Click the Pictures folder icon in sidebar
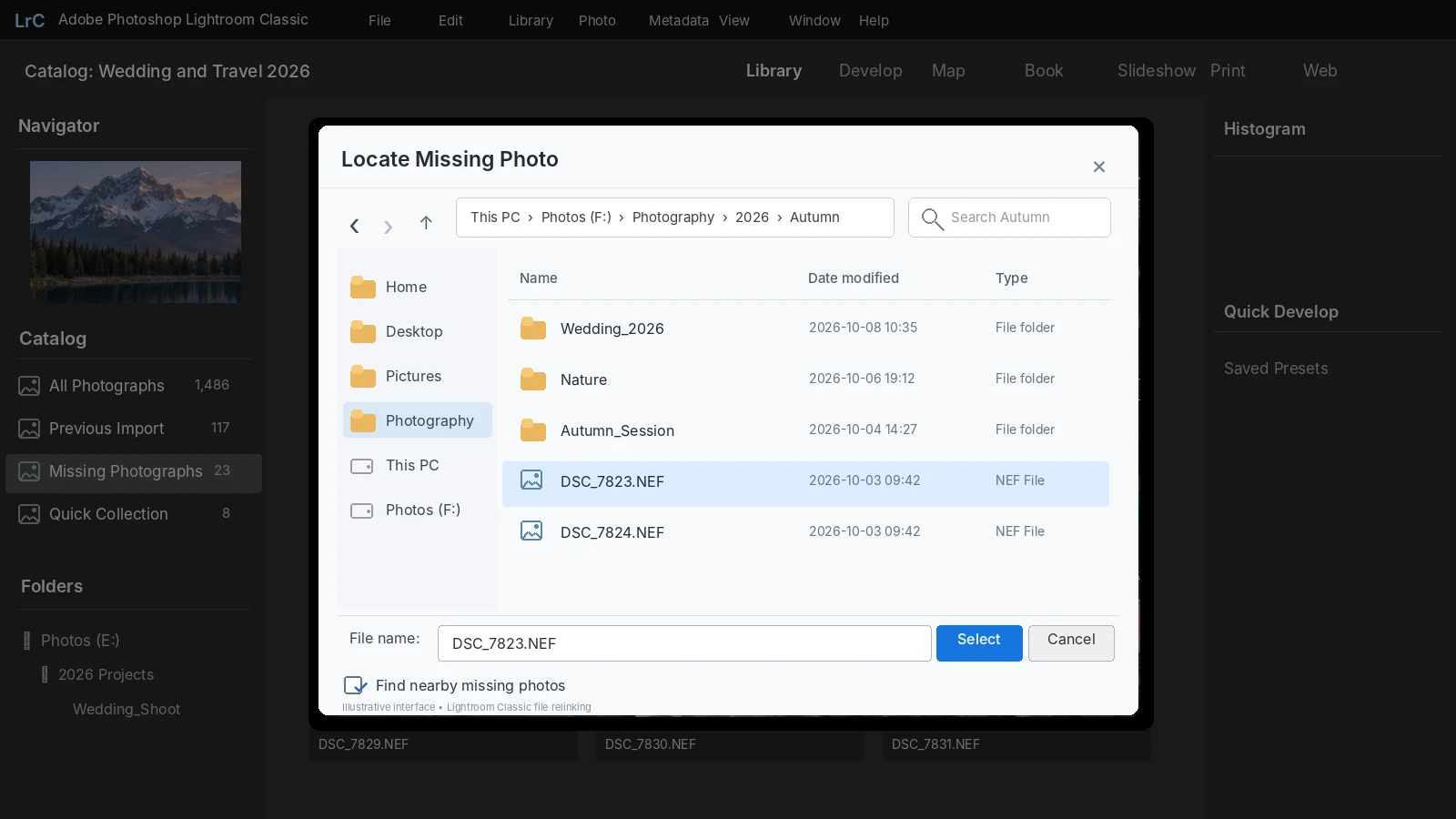The image size is (1456, 819). 363,377
